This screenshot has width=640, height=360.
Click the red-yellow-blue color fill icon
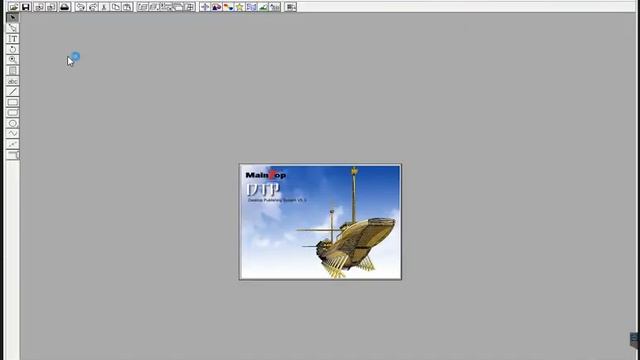(x=228, y=7)
